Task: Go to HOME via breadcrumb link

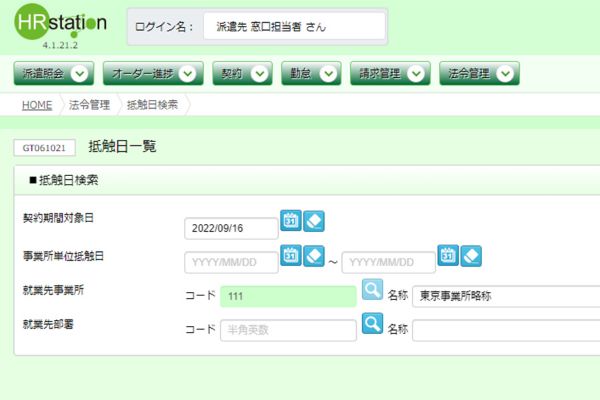Action: coord(37,104)
